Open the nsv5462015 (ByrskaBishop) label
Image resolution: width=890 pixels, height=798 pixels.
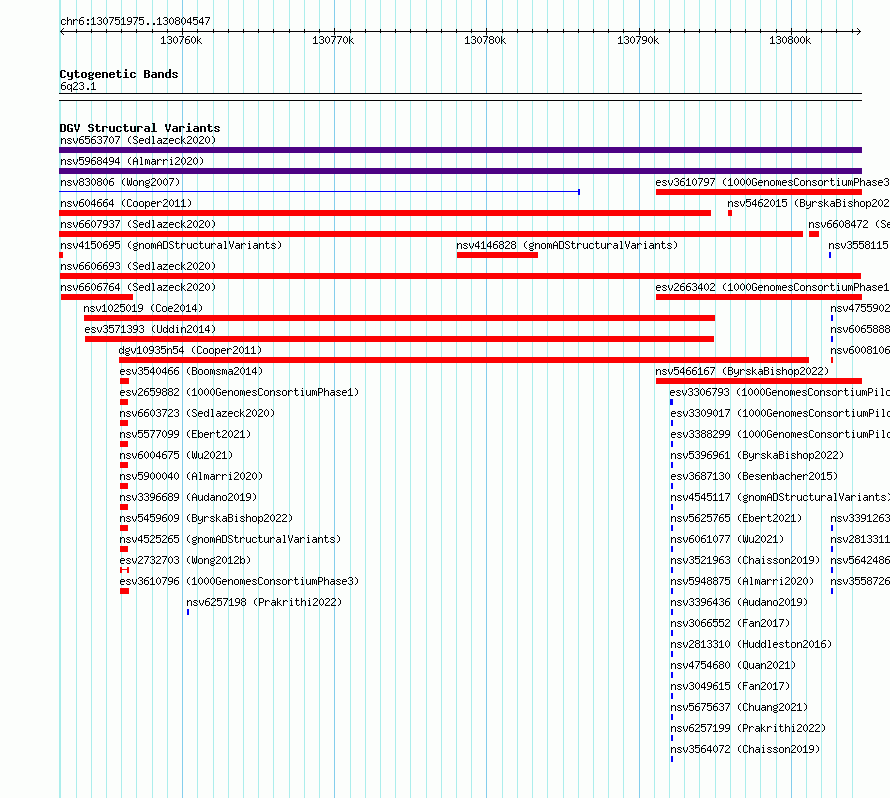808,203
